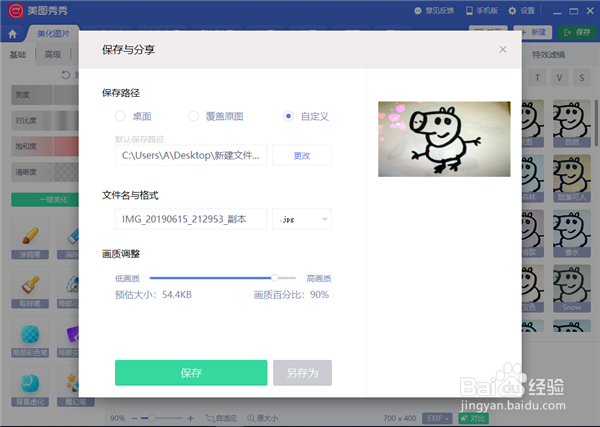Viewport: 600px width, 427px height.
Task: Click the T filter category button
Action: pos(537,78)
